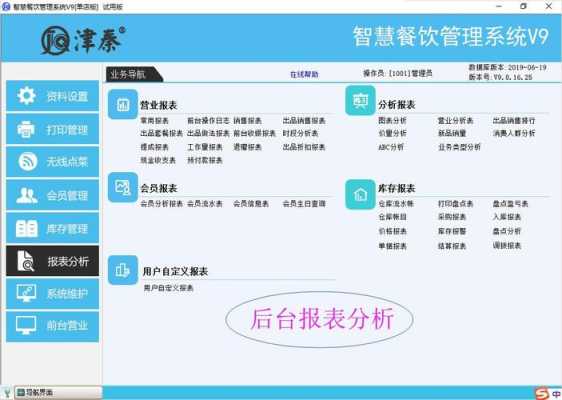Open the 出品折扣报表 report
This screenshot has width=562, height=400.
pyautogui.click(x=304, y=147)
